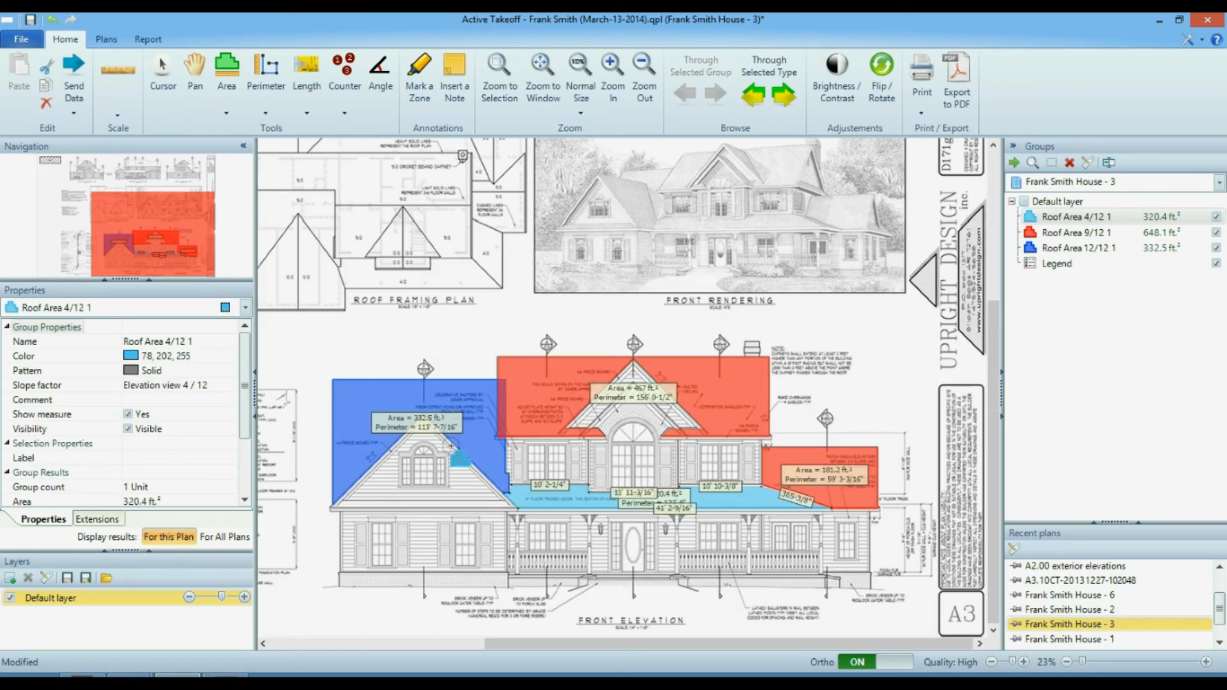Viewport: 1227px width, 690px height.
Task: Toggle visibility checkbox for Roof Area 12/12 1
Action: [1216, 248]
